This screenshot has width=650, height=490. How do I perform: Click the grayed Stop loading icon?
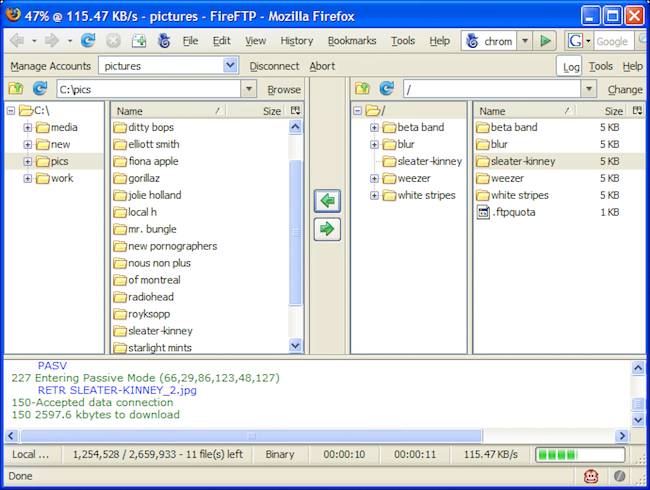point(113,41)
